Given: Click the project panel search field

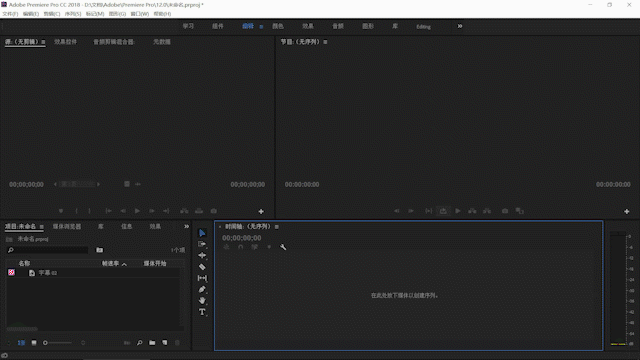Looking at the screenshot, I should click(47, 250).
